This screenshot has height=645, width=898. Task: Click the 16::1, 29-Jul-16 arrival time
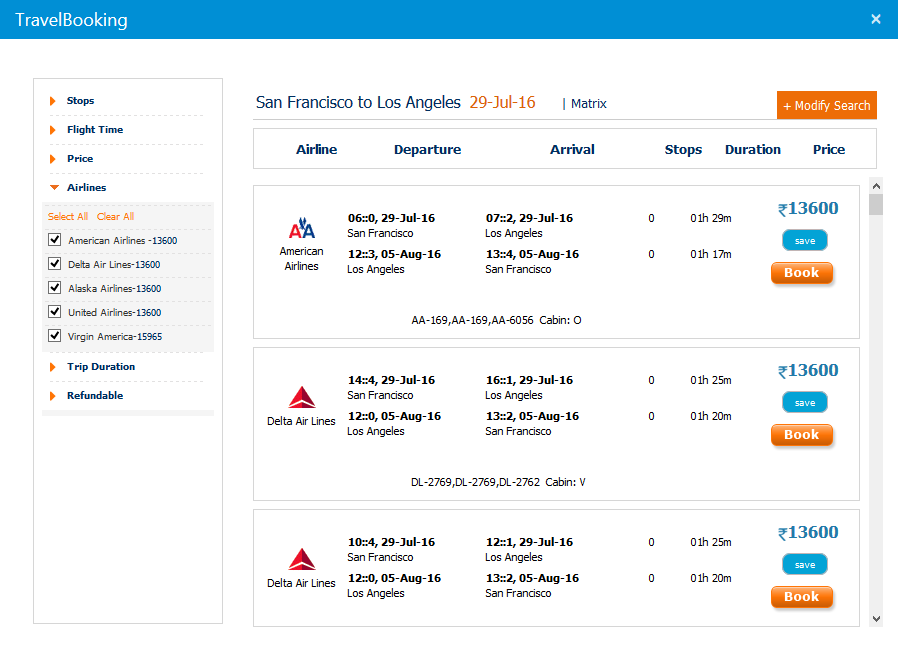[529, 380]
